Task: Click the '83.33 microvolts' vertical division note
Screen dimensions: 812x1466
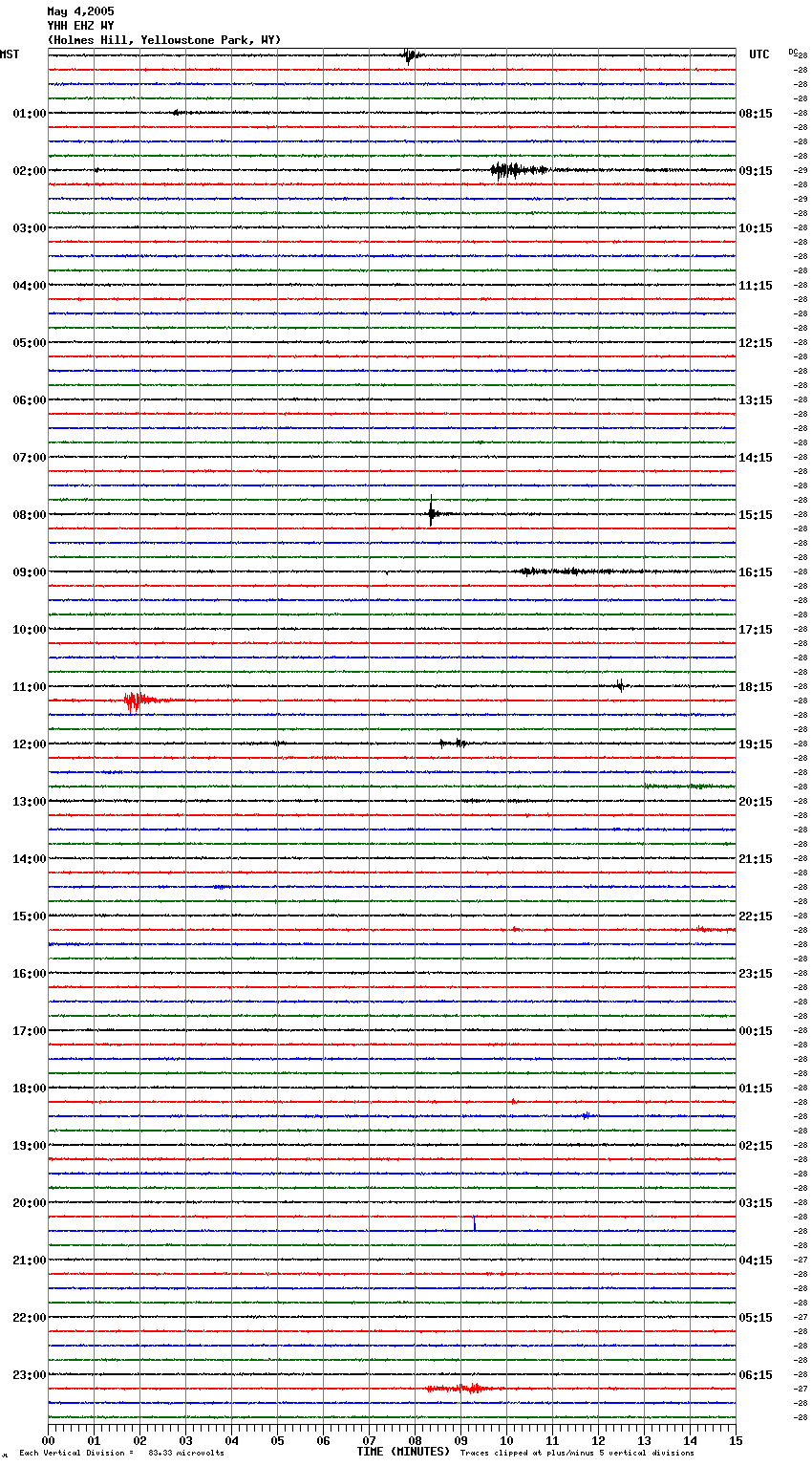Action: pyautogui.click(x=186, y=1453)
